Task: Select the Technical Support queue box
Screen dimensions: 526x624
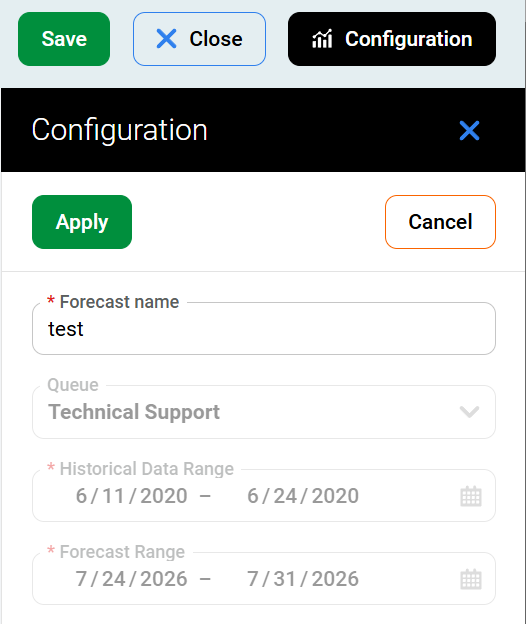Action: tap(264, 412)
